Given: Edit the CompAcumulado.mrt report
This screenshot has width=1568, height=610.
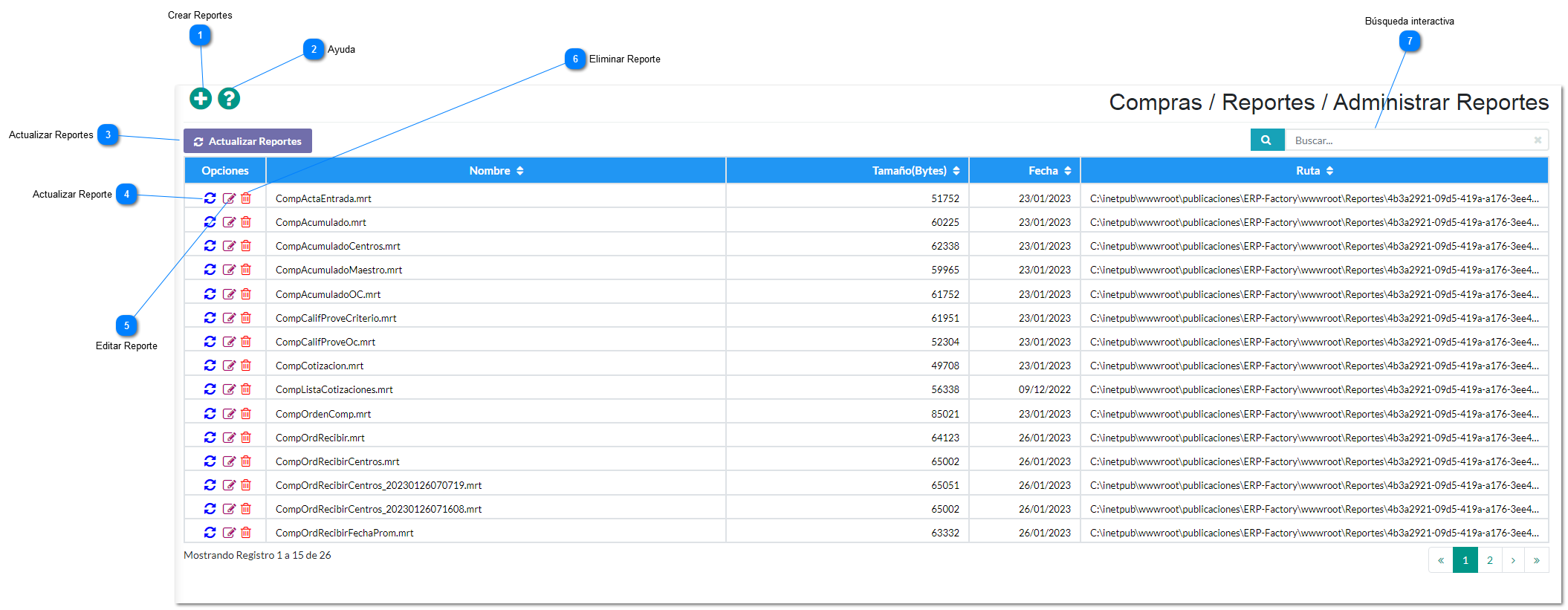Looking at the screenshot, I should coord(229,222).
